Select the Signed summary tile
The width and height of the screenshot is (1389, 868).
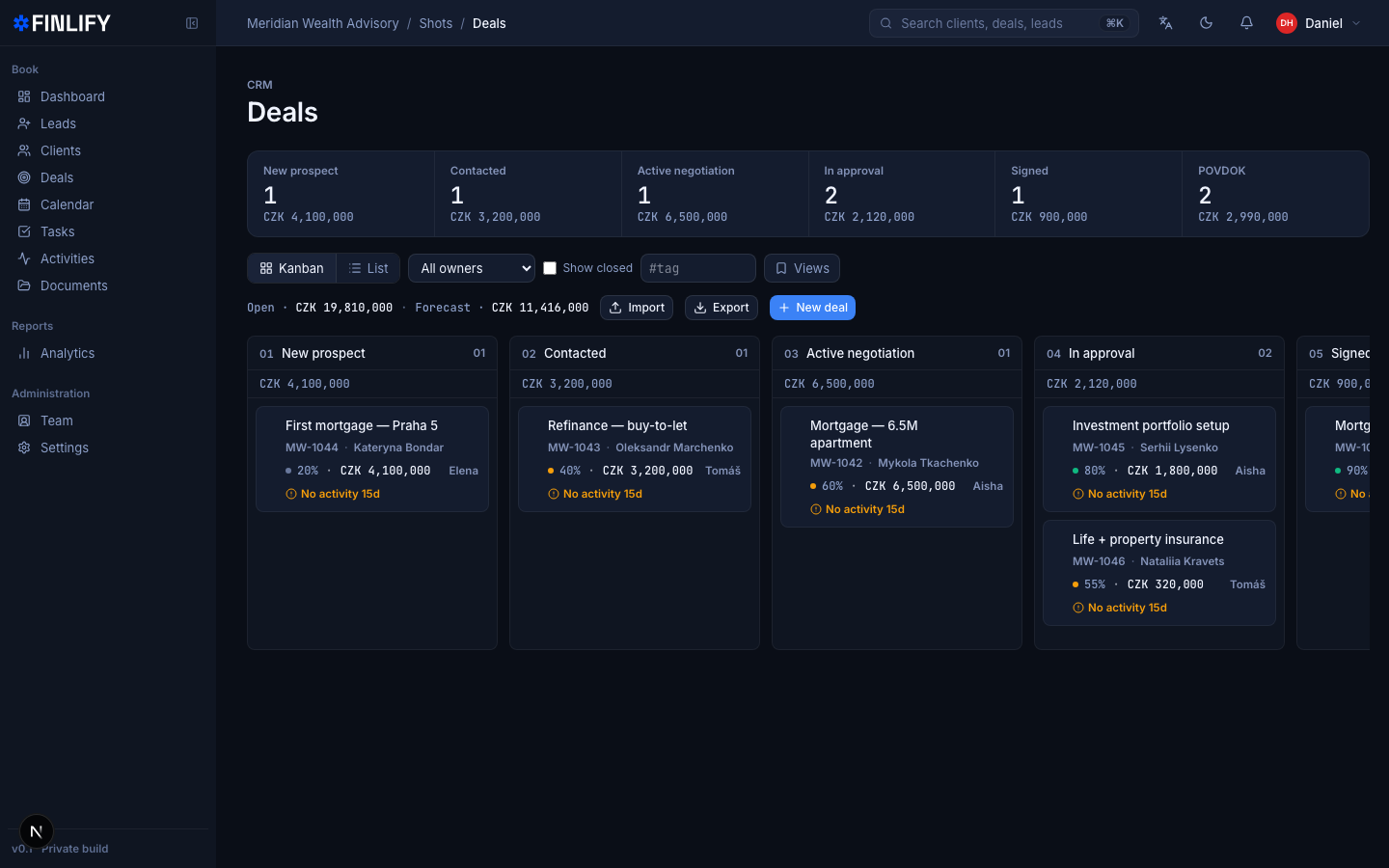tap(1088, 194)
